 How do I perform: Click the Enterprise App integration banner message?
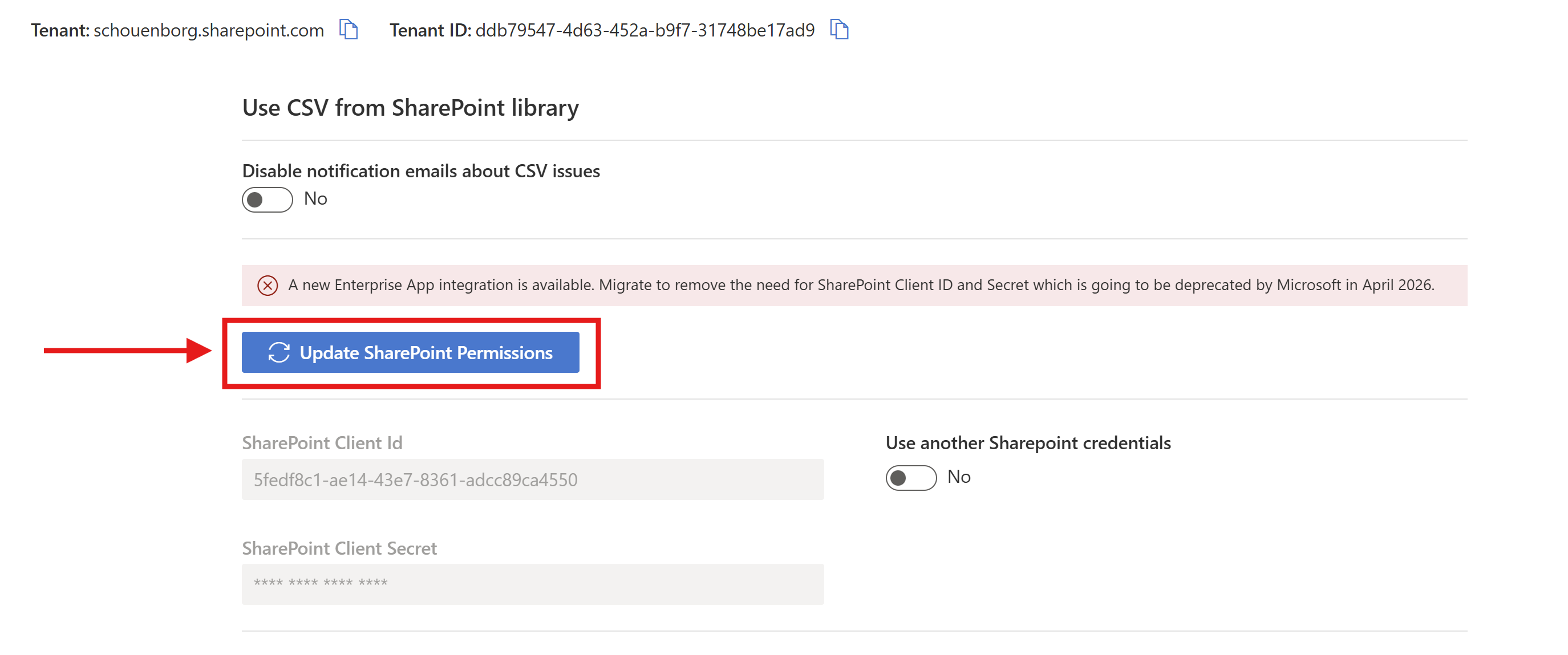[x=860, y=285]
